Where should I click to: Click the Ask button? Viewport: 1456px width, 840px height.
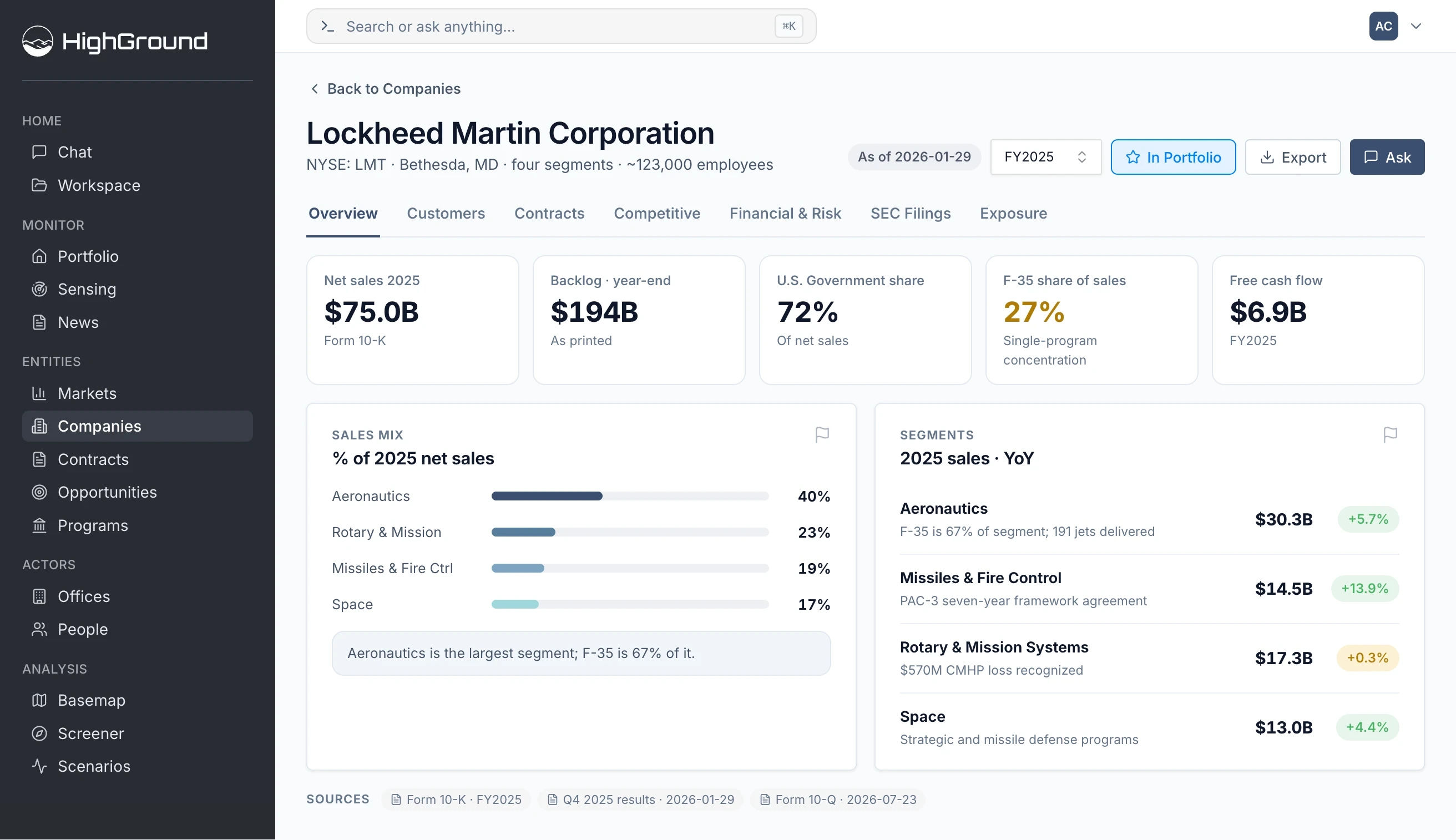(x=1387, y=157)
